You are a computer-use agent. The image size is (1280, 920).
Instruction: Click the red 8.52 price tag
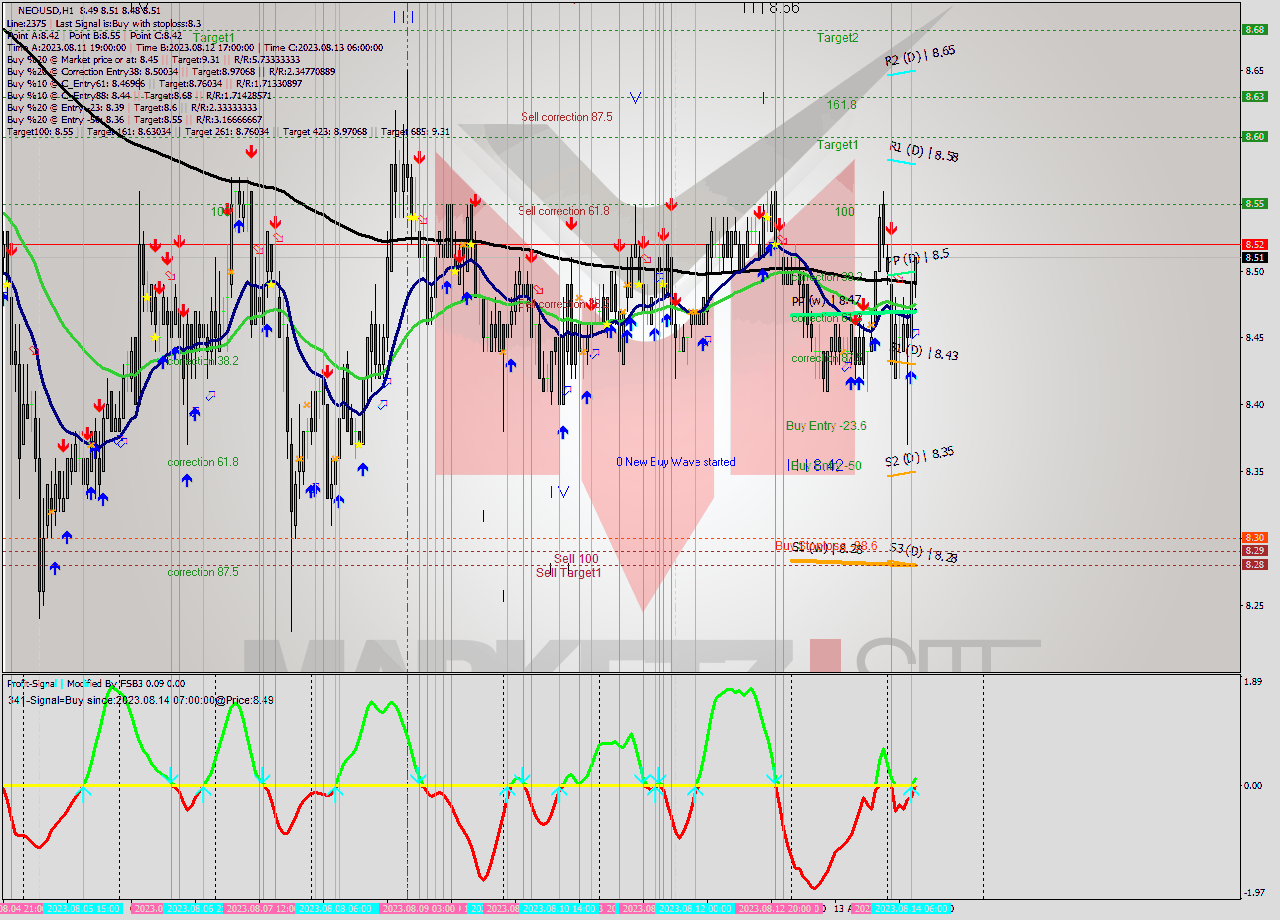coord(1254,244)
